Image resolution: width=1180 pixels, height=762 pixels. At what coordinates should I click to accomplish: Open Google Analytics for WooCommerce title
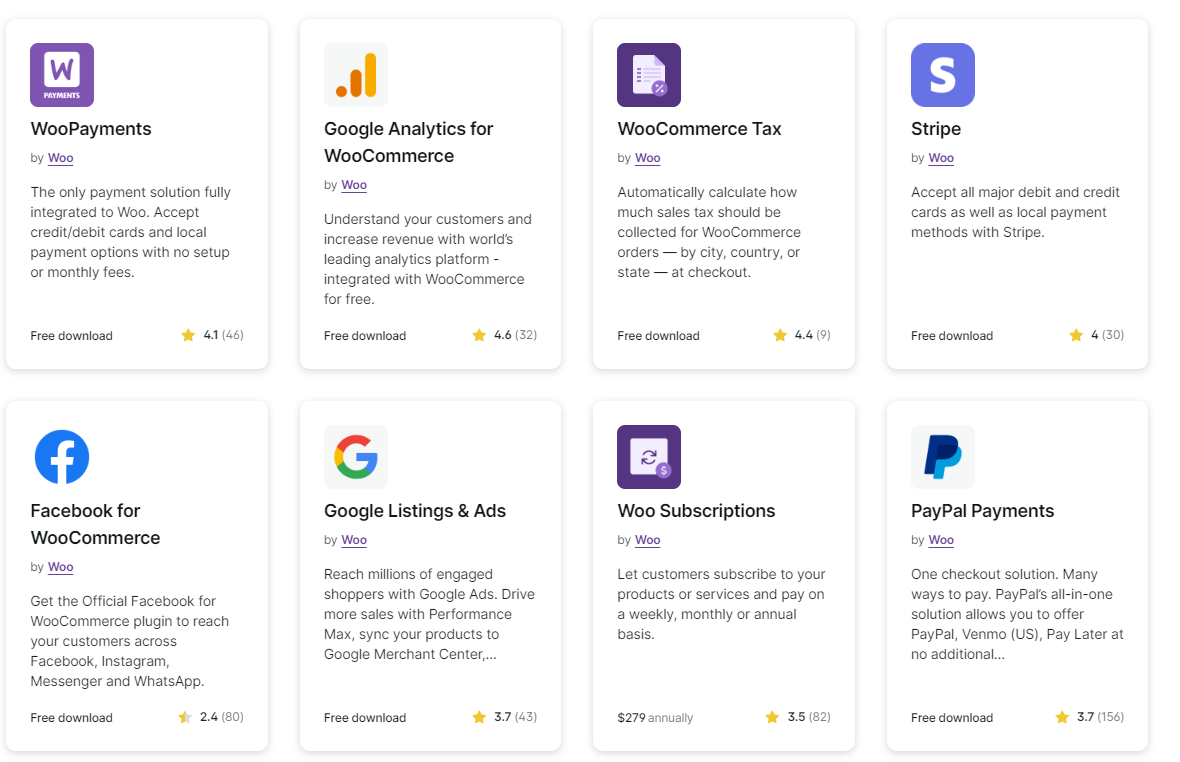[409, 142]
